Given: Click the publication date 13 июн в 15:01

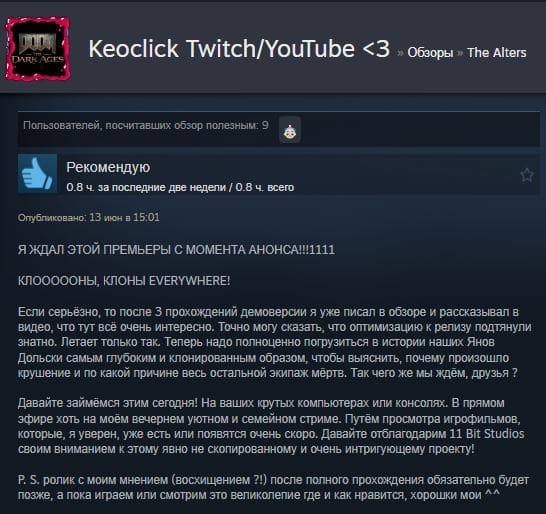Looking at the screenshot, I should tap(124, 217).
